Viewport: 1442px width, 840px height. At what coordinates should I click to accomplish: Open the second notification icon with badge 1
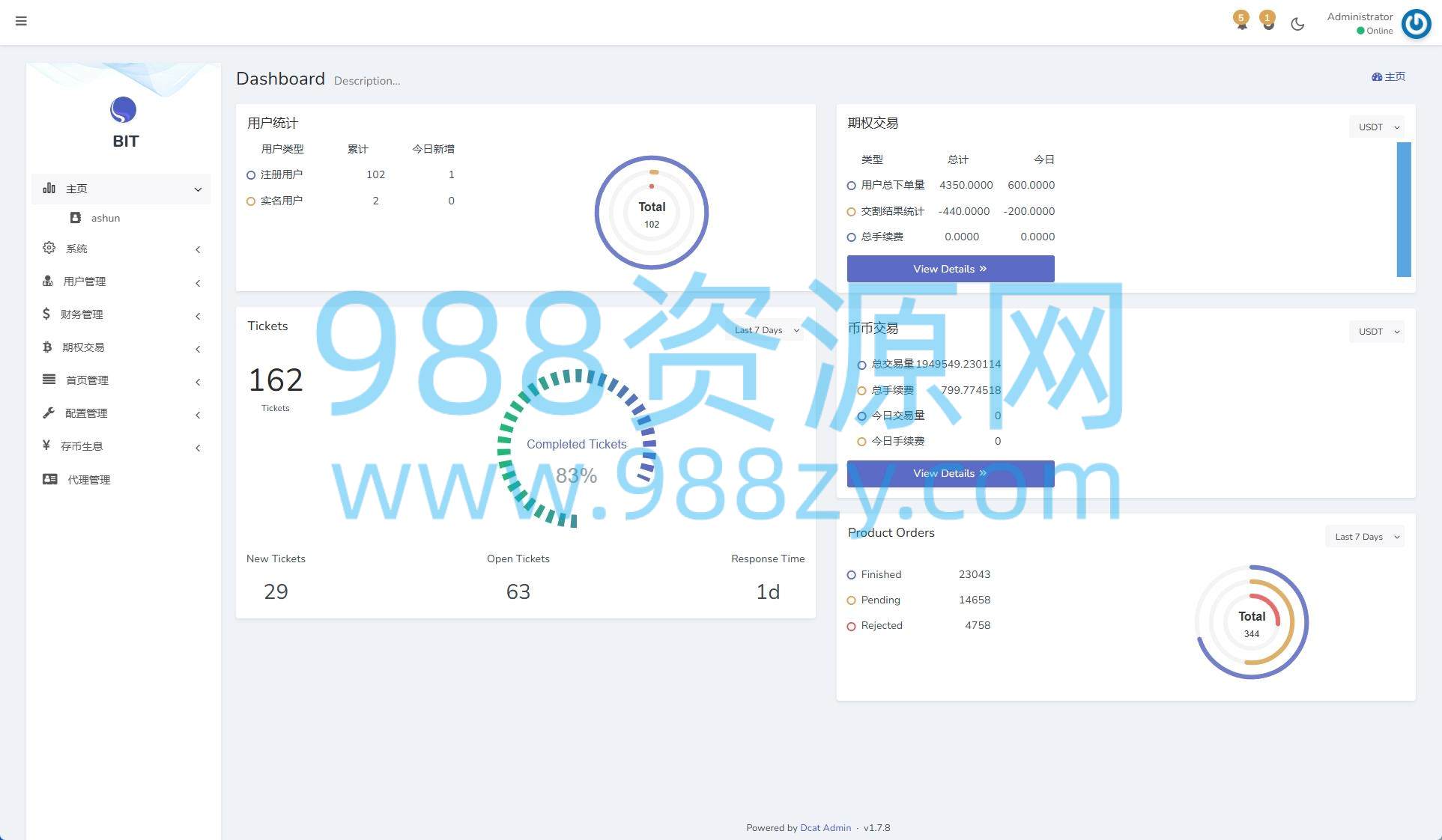click(x=1267, y=21)
